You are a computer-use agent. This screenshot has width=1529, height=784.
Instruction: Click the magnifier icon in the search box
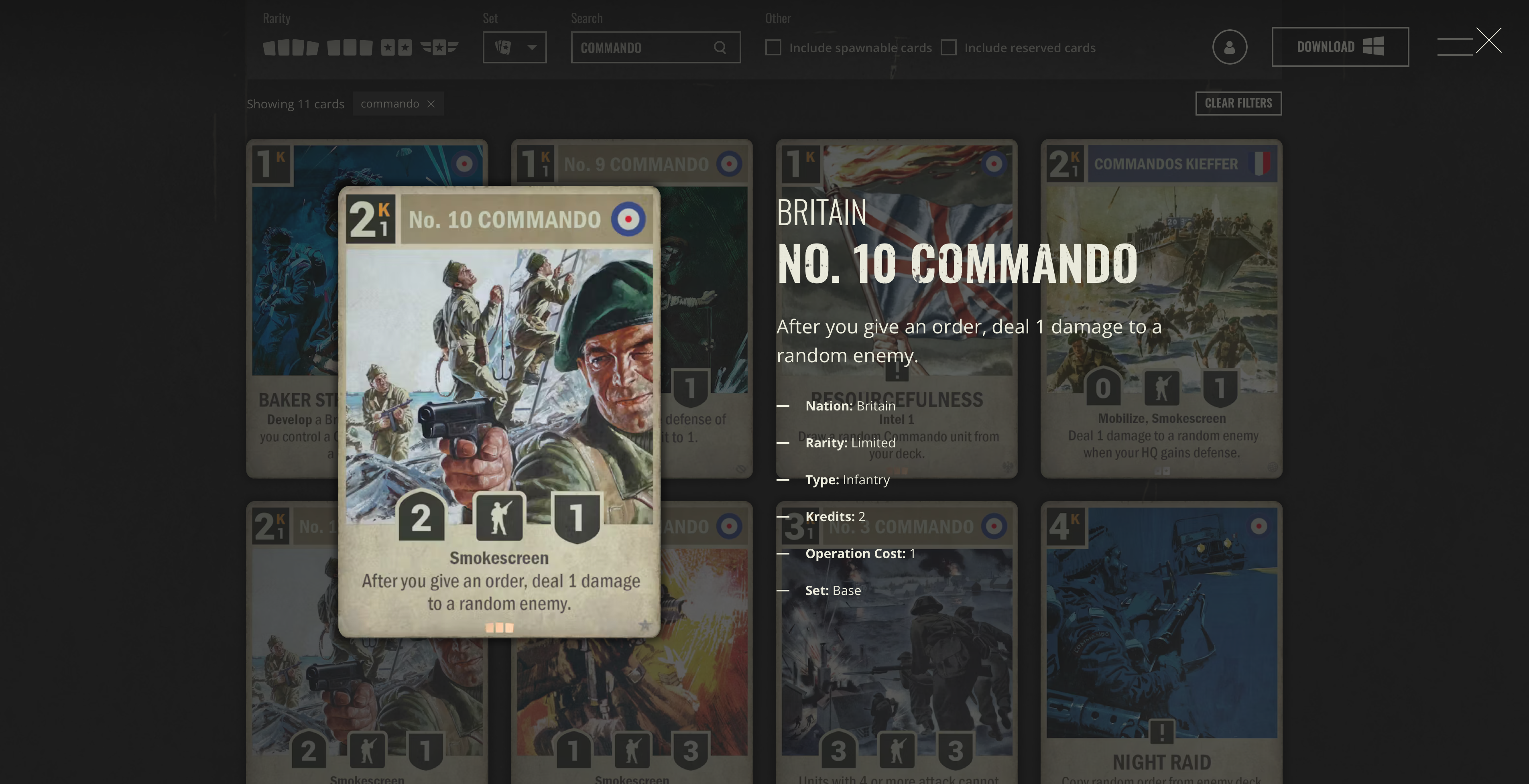click(720, 47)
